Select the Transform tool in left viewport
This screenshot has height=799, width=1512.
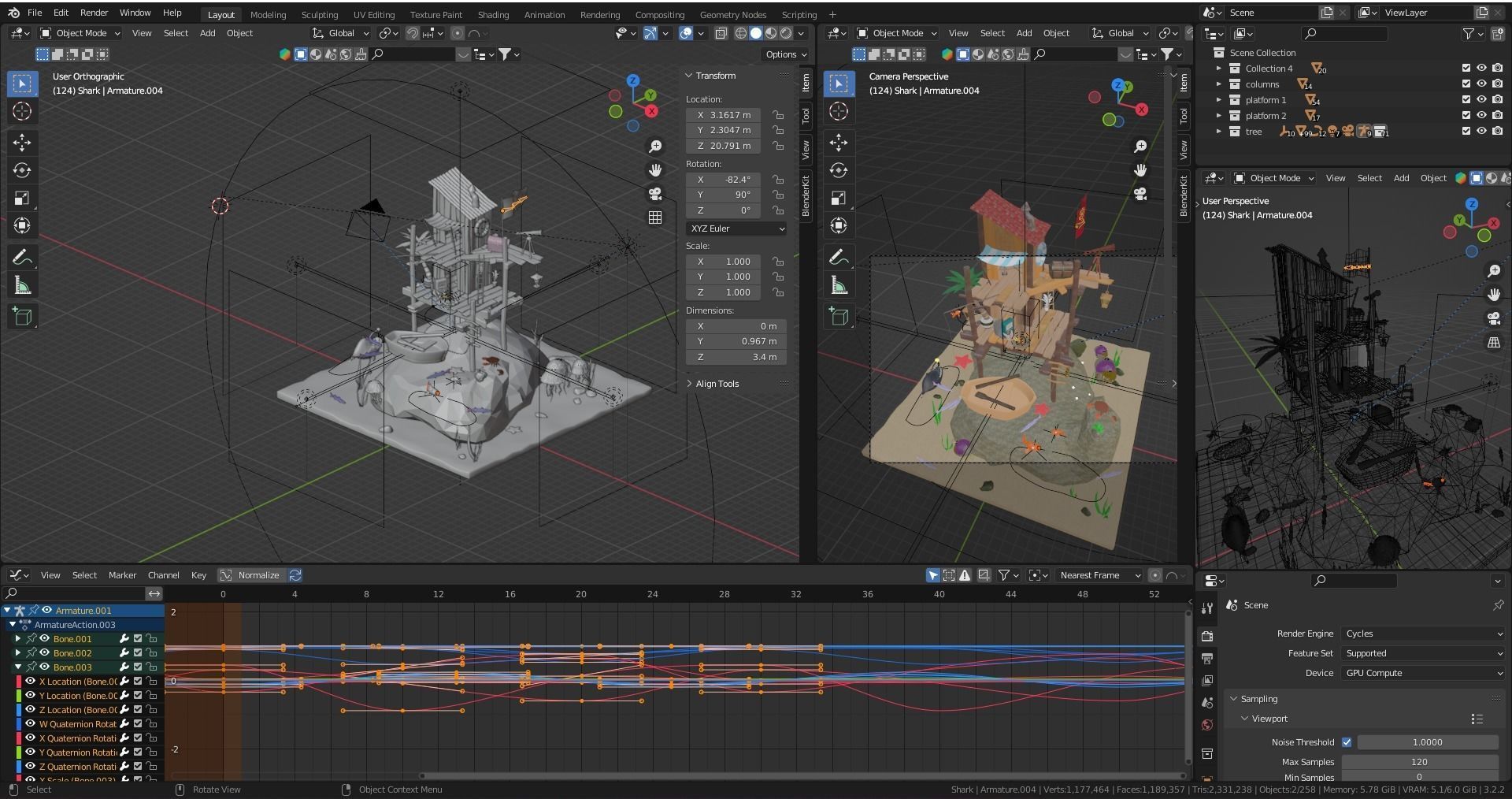[22, 225]
